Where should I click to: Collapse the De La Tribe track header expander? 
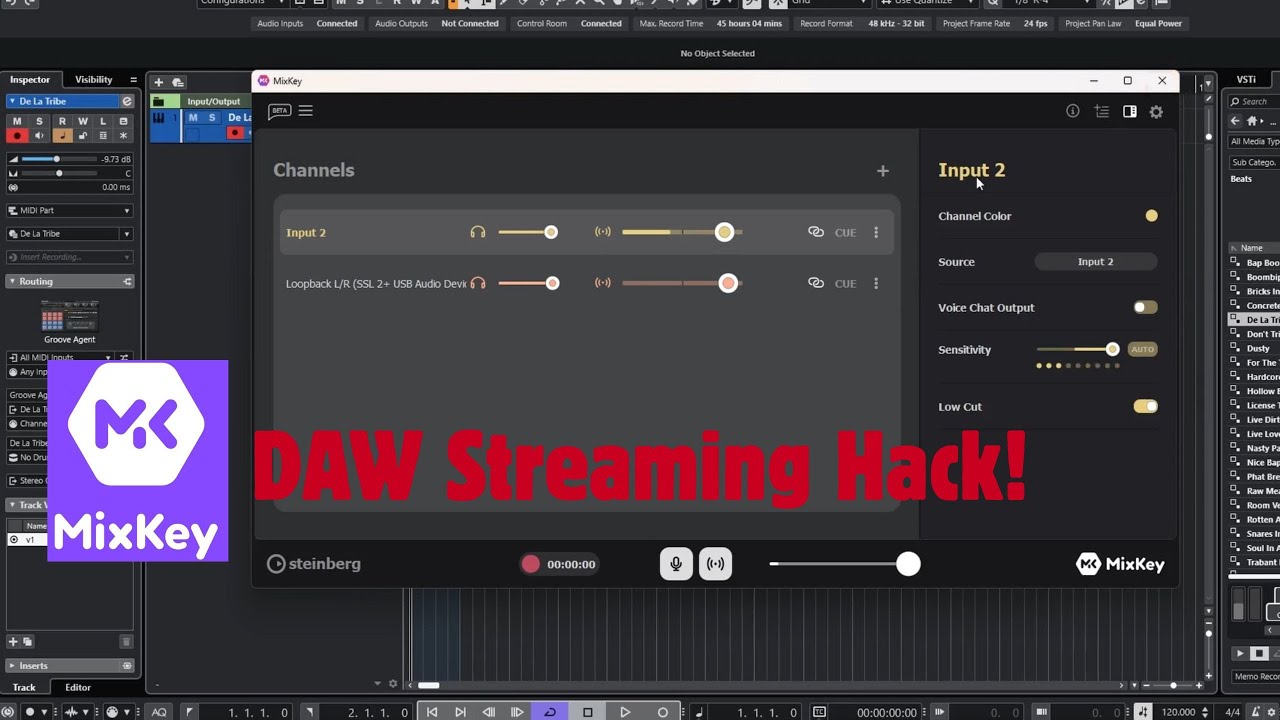point(11,101)
